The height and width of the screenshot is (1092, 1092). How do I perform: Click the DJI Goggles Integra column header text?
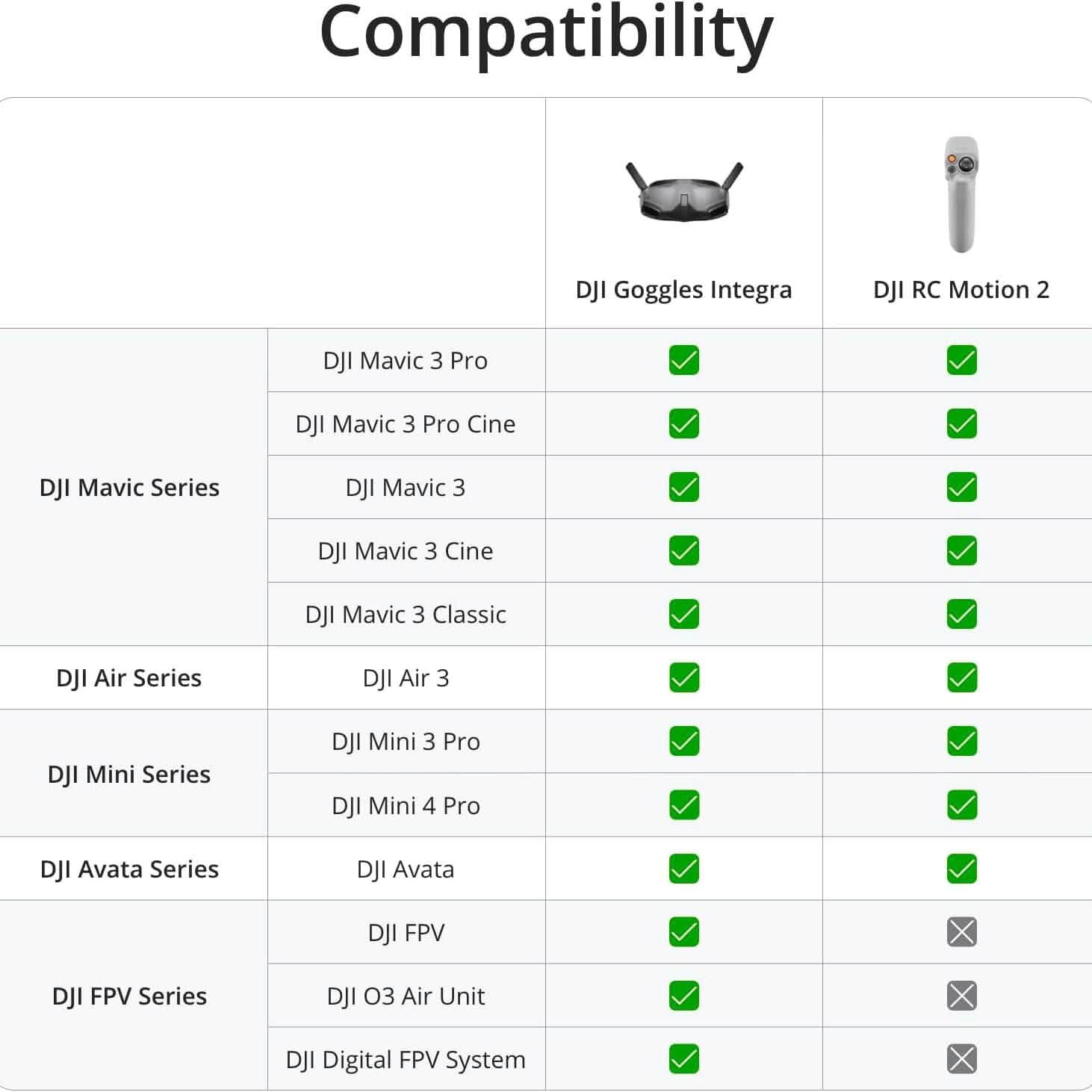pyautogui.click(x=683, y=289)
